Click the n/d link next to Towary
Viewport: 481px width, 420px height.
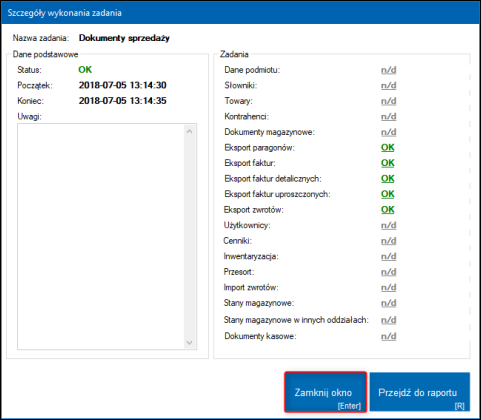(389, 101)
